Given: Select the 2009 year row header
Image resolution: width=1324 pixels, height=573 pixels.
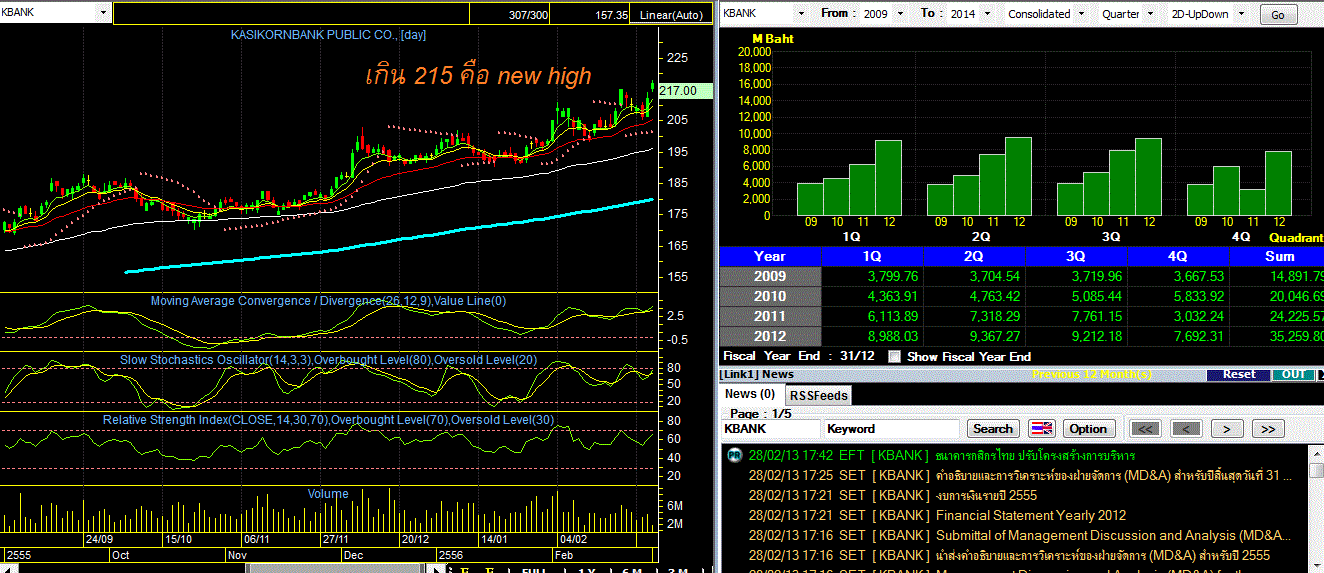Looking at the screenshot, I should click(x=770, y=276).
